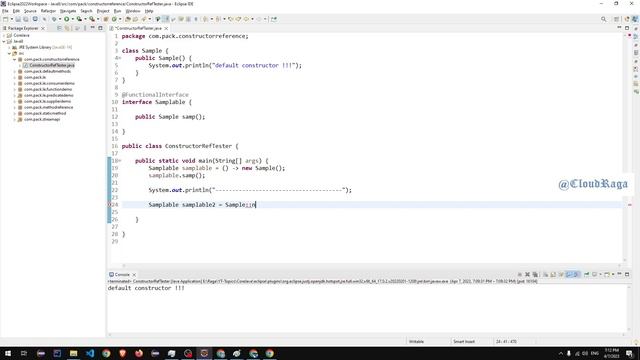The width and height of the screenshot is (640, 360).
Task: Collapse the Sample constructor fold on line 4
Action: click(120, 58)
